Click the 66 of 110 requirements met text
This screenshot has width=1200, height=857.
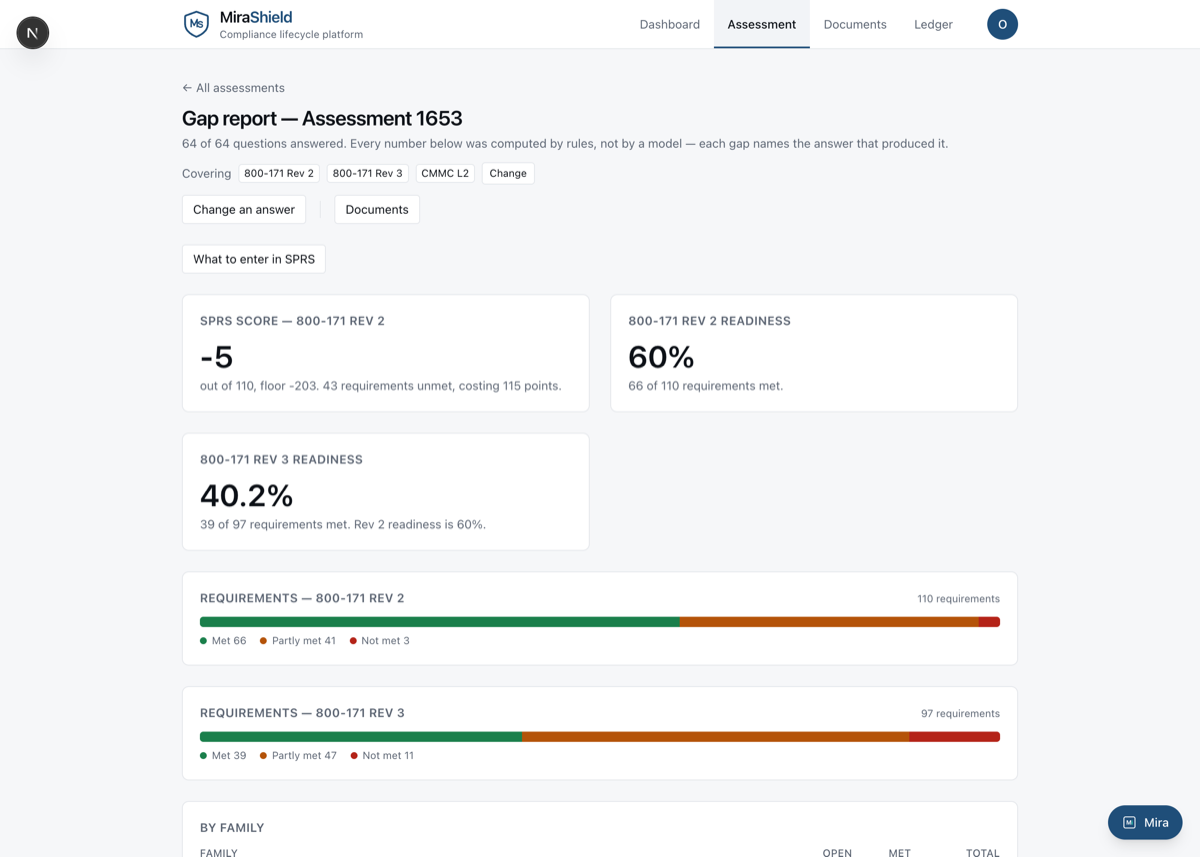point(706,386)
